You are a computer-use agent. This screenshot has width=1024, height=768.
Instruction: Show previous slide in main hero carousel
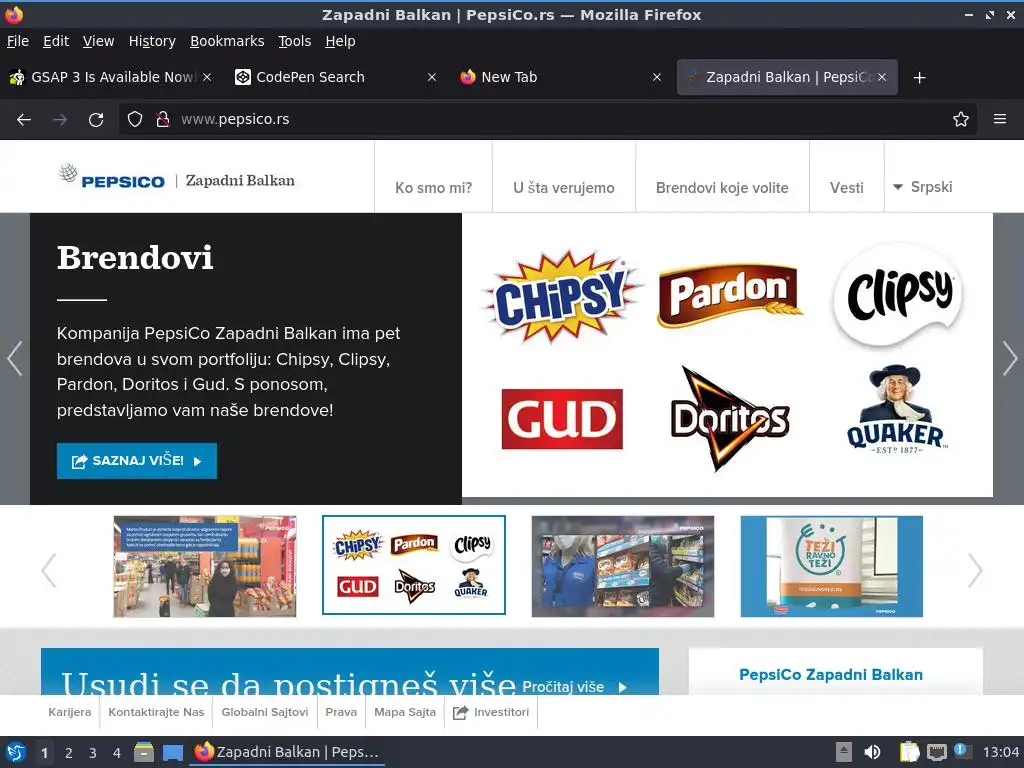click(14, 358)
